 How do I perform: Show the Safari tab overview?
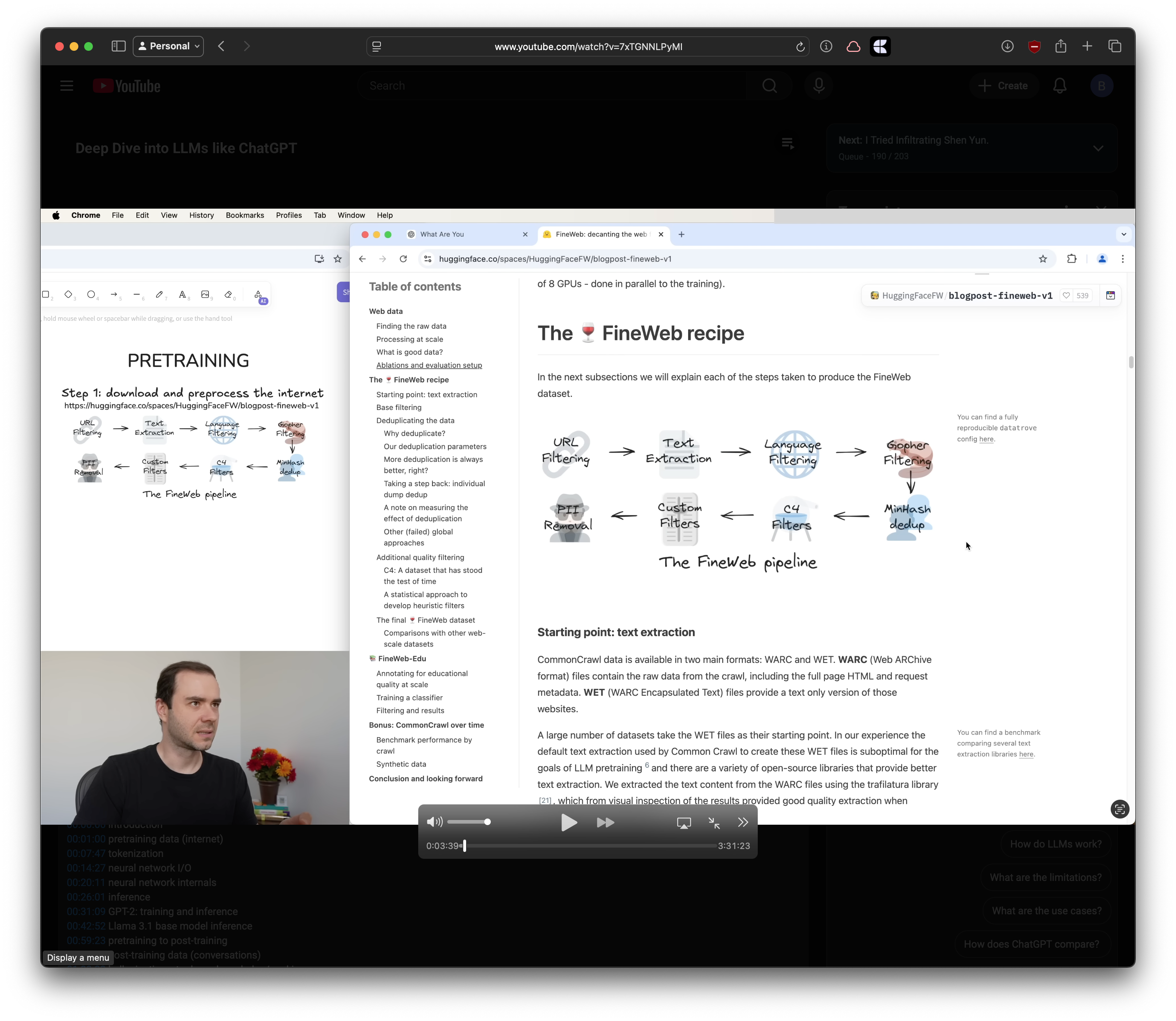[1114, 46]
